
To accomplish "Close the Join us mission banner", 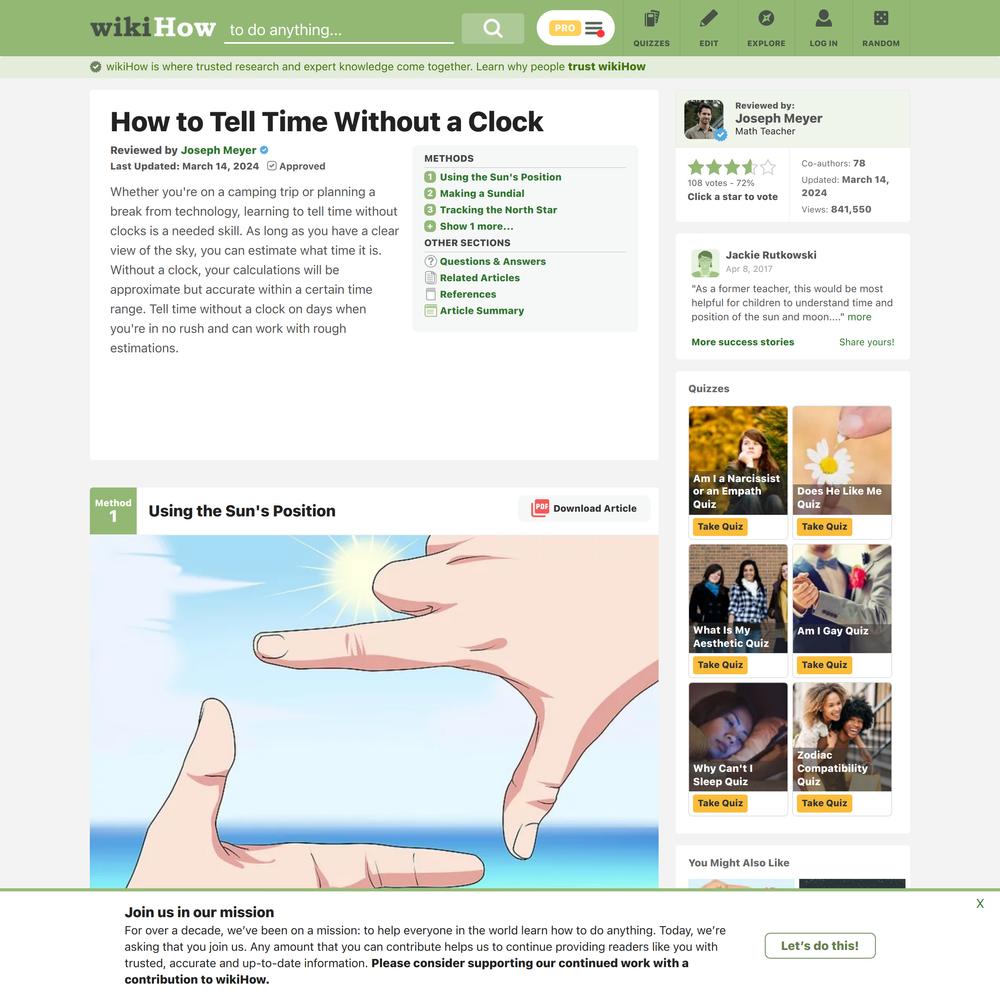I will click(x=980, y=903).
